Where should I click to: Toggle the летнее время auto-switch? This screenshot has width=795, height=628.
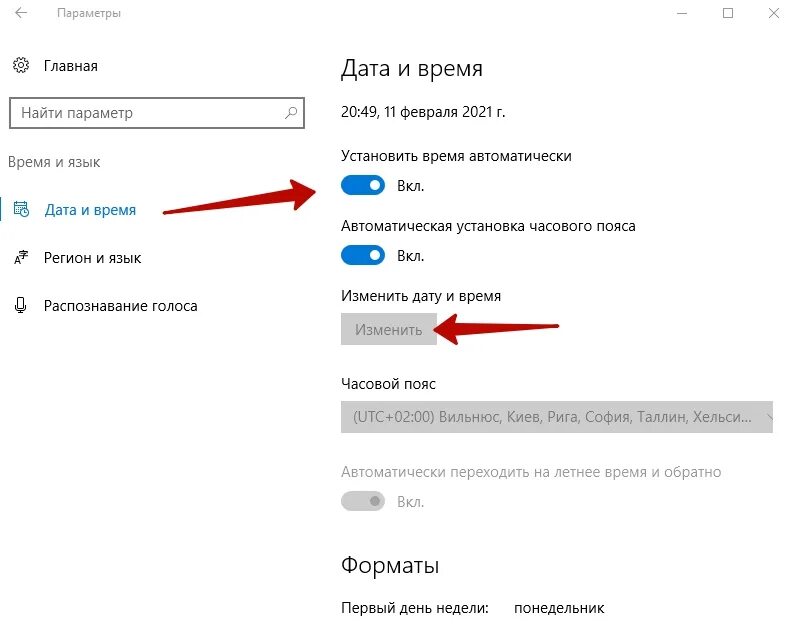click(x=363, y=501)
